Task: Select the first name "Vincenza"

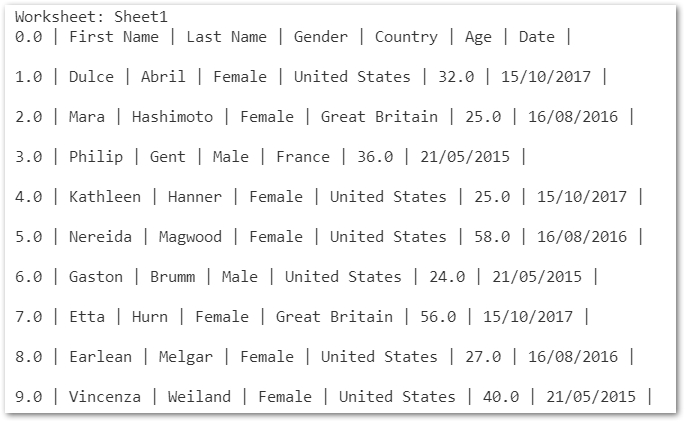Action: pyautogui.click(x=105, y=397)
